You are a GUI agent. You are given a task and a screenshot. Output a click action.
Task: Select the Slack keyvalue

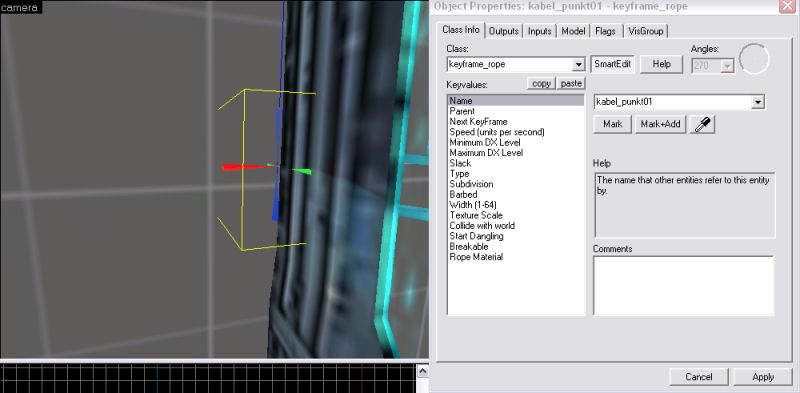(x=515, y=163)
